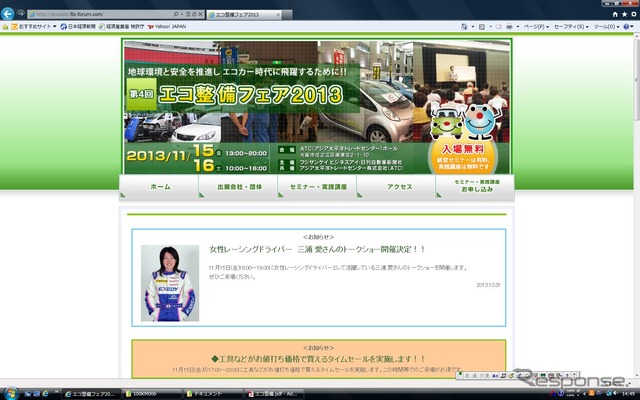Viewport: 640px width, 400px height.
Task: Open the セーフティ(S) dropdown menu
Action: click(x=571, y=27)
